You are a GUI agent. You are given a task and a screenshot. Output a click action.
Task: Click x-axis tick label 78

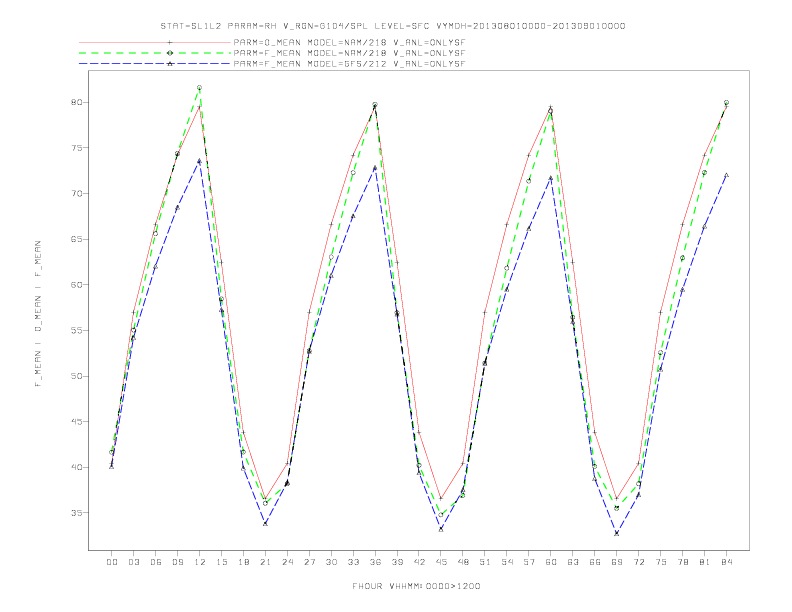click(683, 562)
